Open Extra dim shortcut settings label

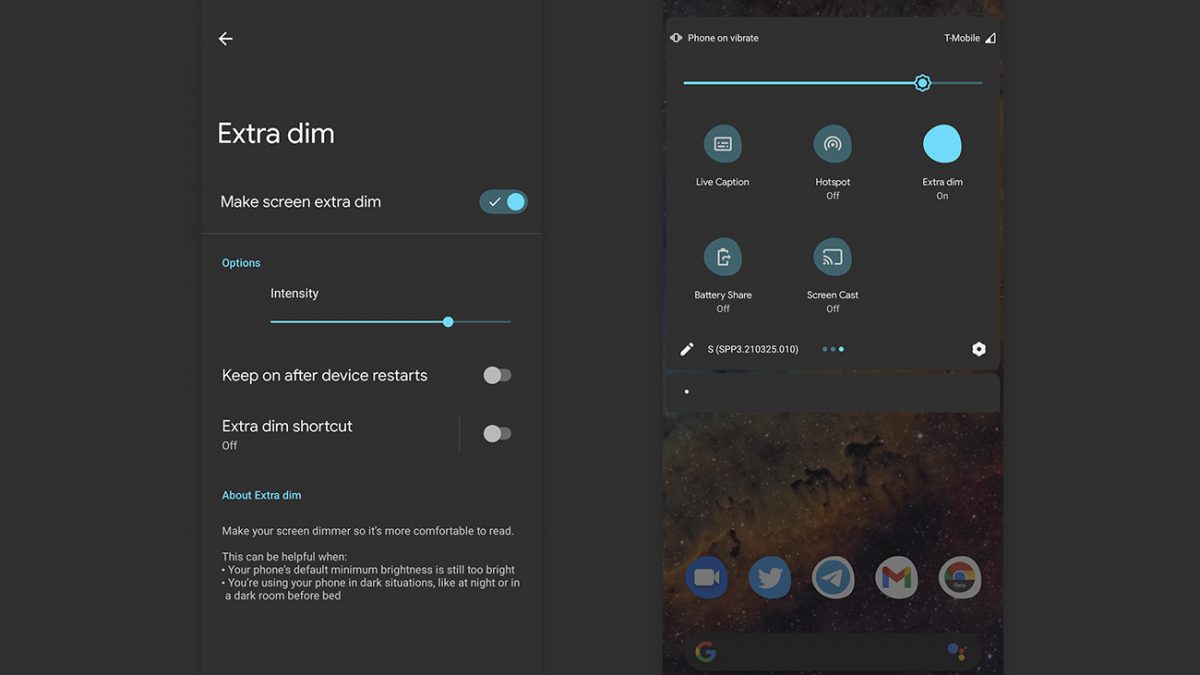coord(288,426)
